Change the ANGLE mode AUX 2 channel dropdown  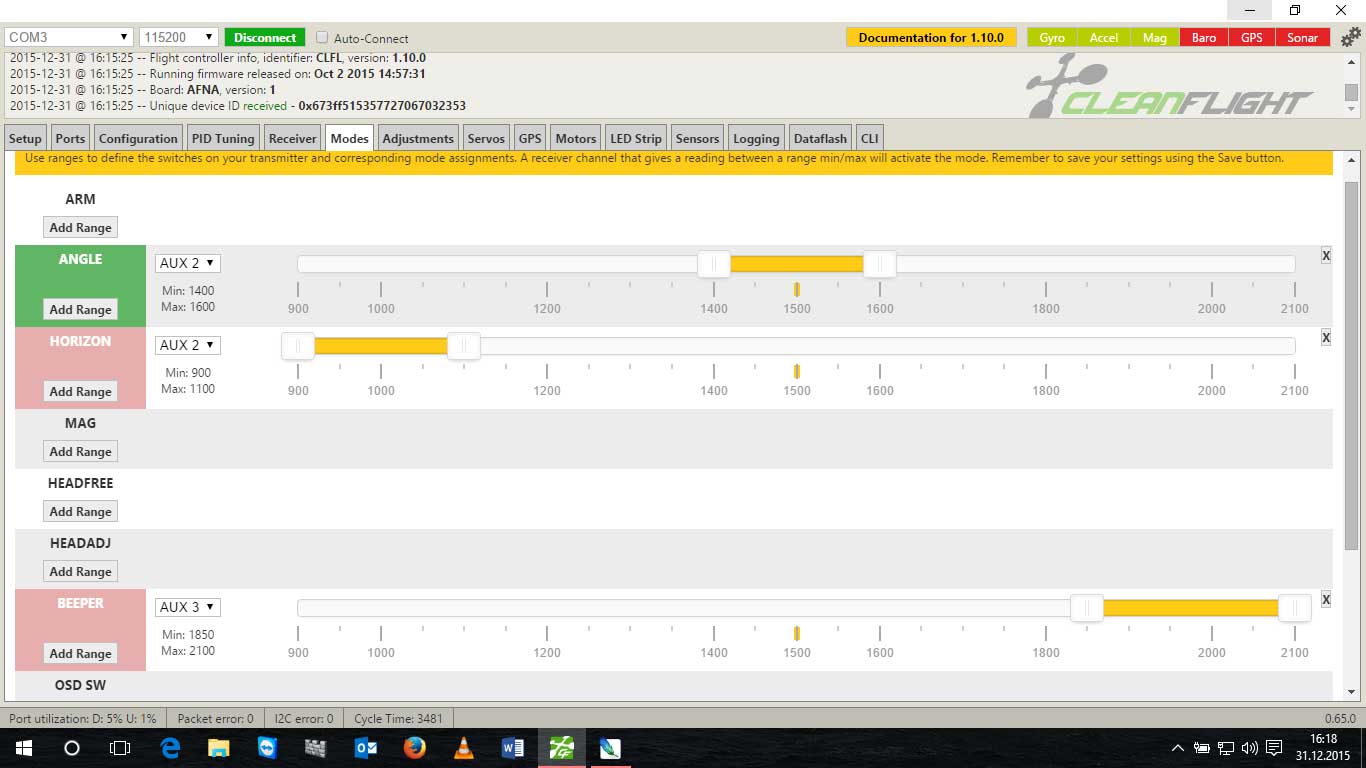188,263
